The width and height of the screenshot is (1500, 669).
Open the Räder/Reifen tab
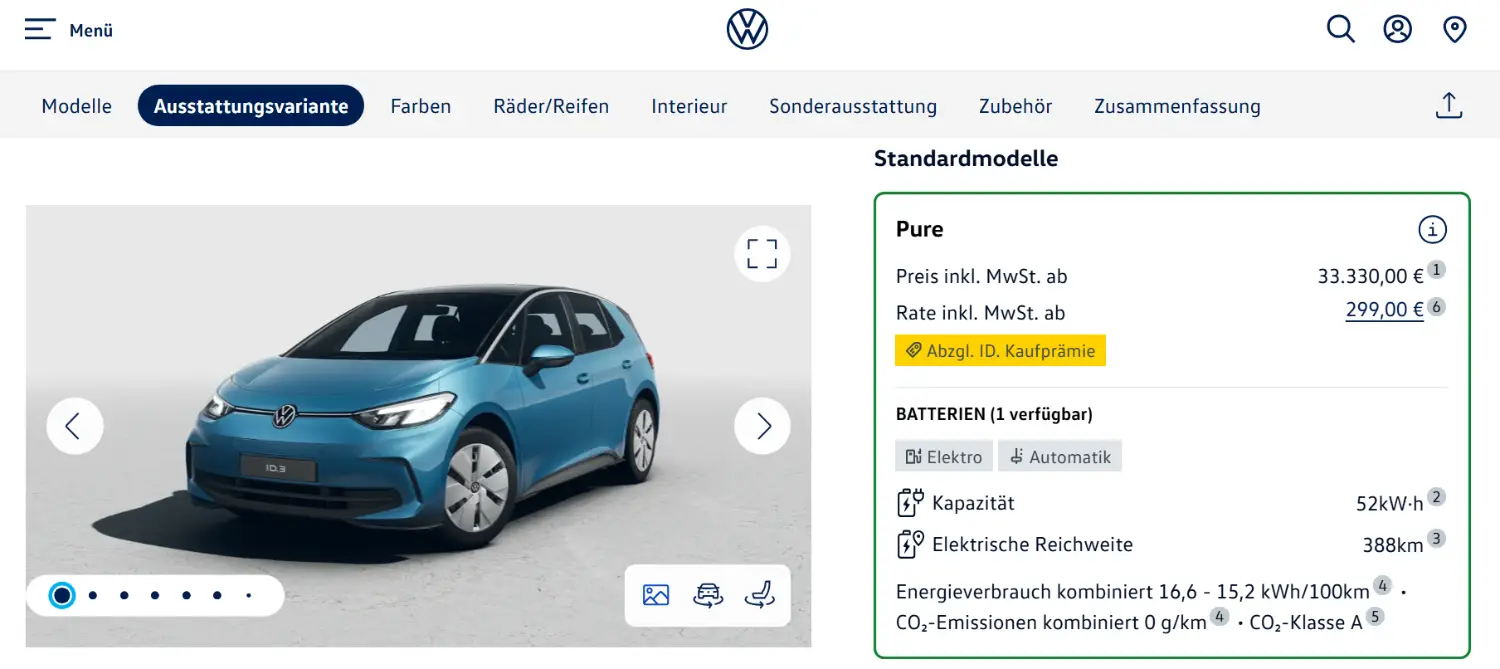click(551, 106)
